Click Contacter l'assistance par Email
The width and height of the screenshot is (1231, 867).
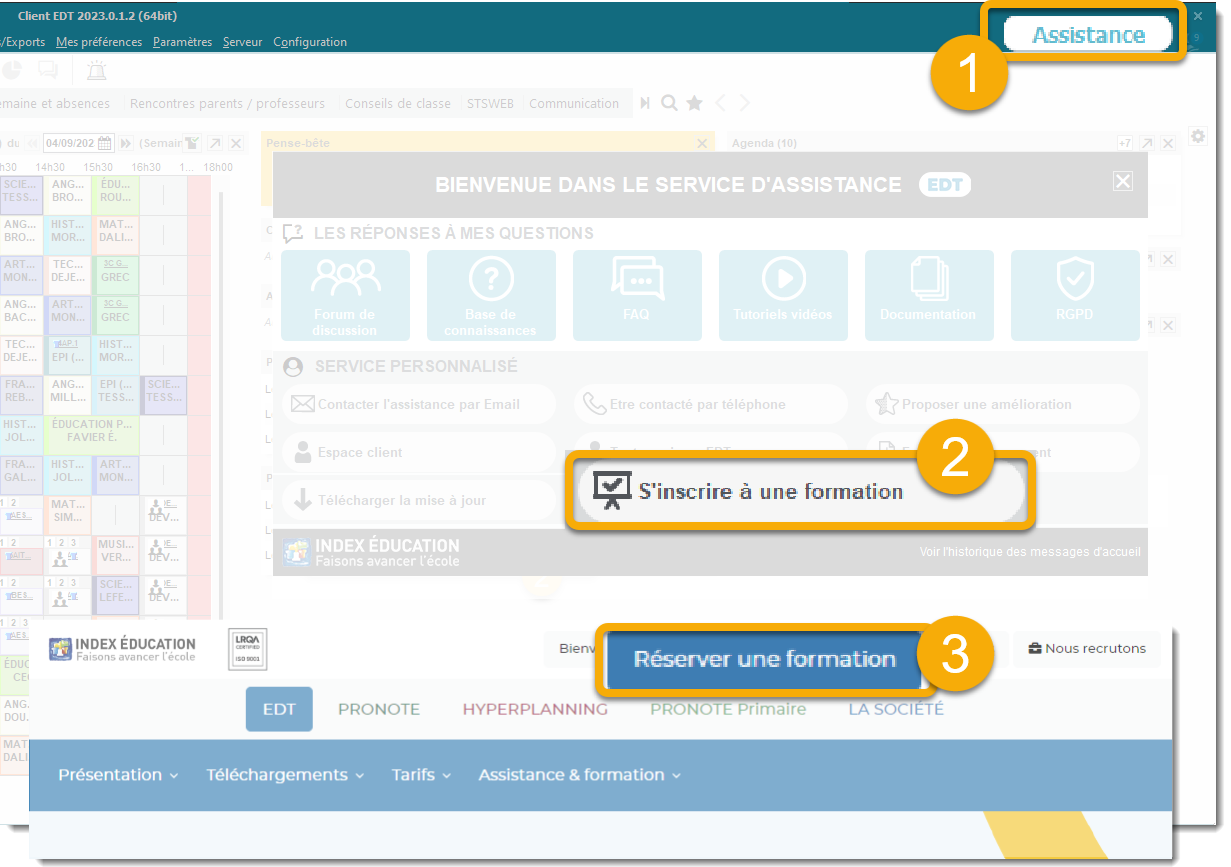coord(418,404)
